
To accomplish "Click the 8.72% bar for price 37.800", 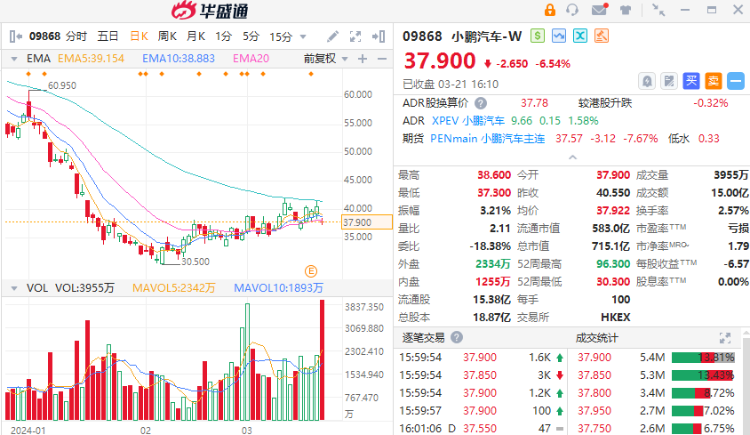I will tap(703, 393).
